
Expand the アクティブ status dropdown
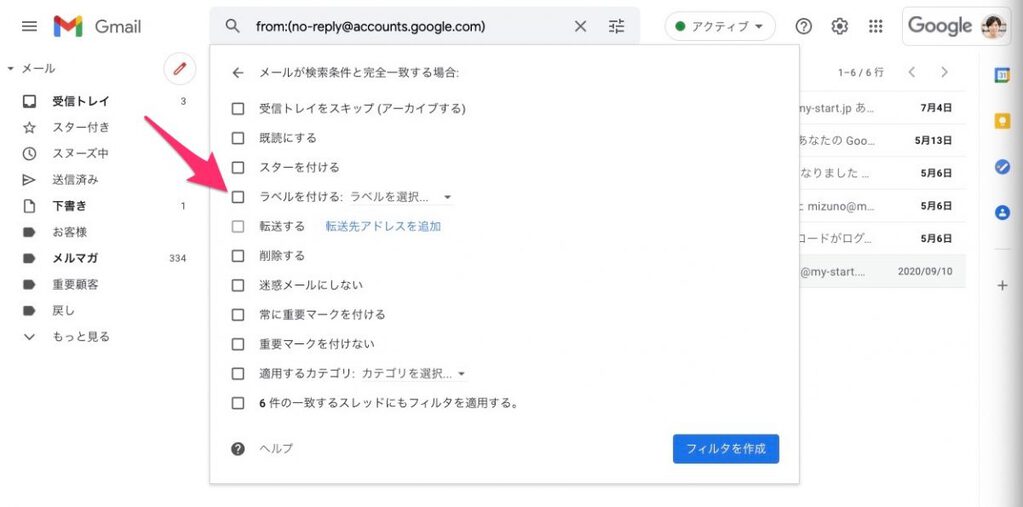720,27
